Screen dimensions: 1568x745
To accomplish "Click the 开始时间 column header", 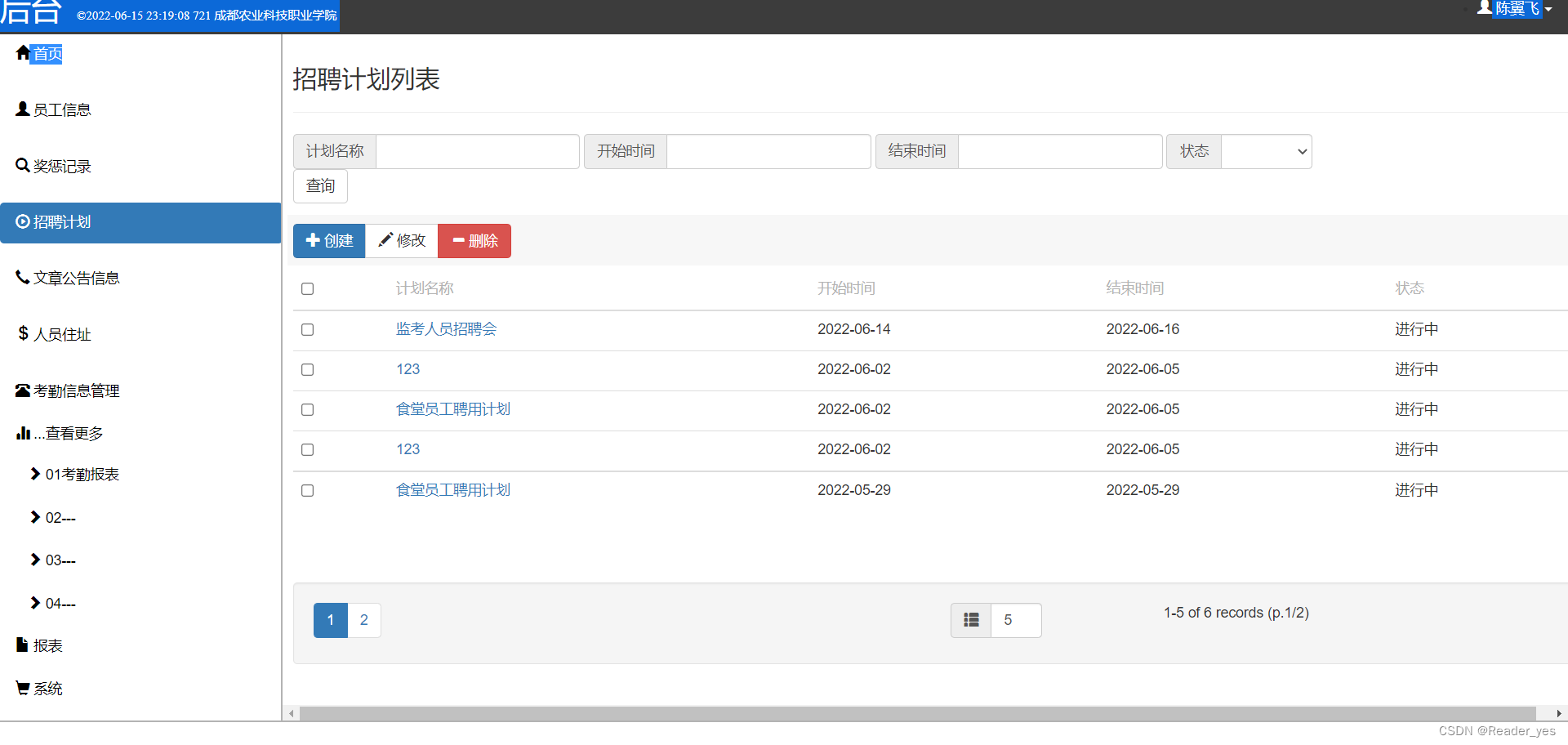I will 846,288.
